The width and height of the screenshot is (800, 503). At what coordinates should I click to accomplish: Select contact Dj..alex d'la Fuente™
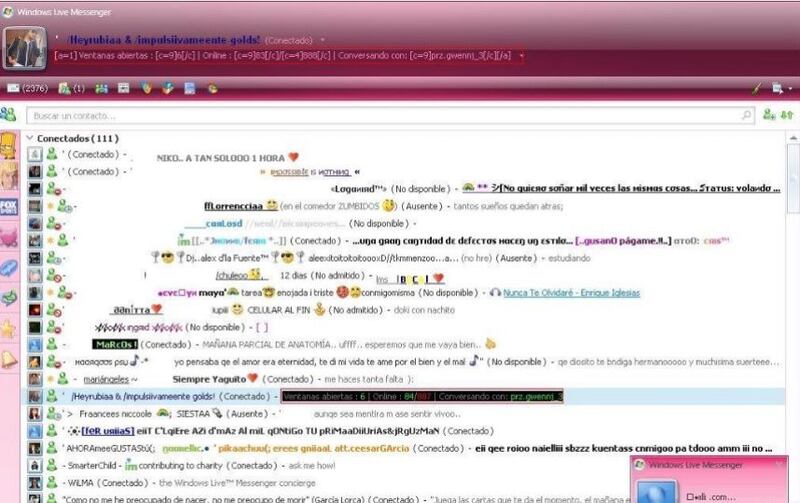pos(406,258)
